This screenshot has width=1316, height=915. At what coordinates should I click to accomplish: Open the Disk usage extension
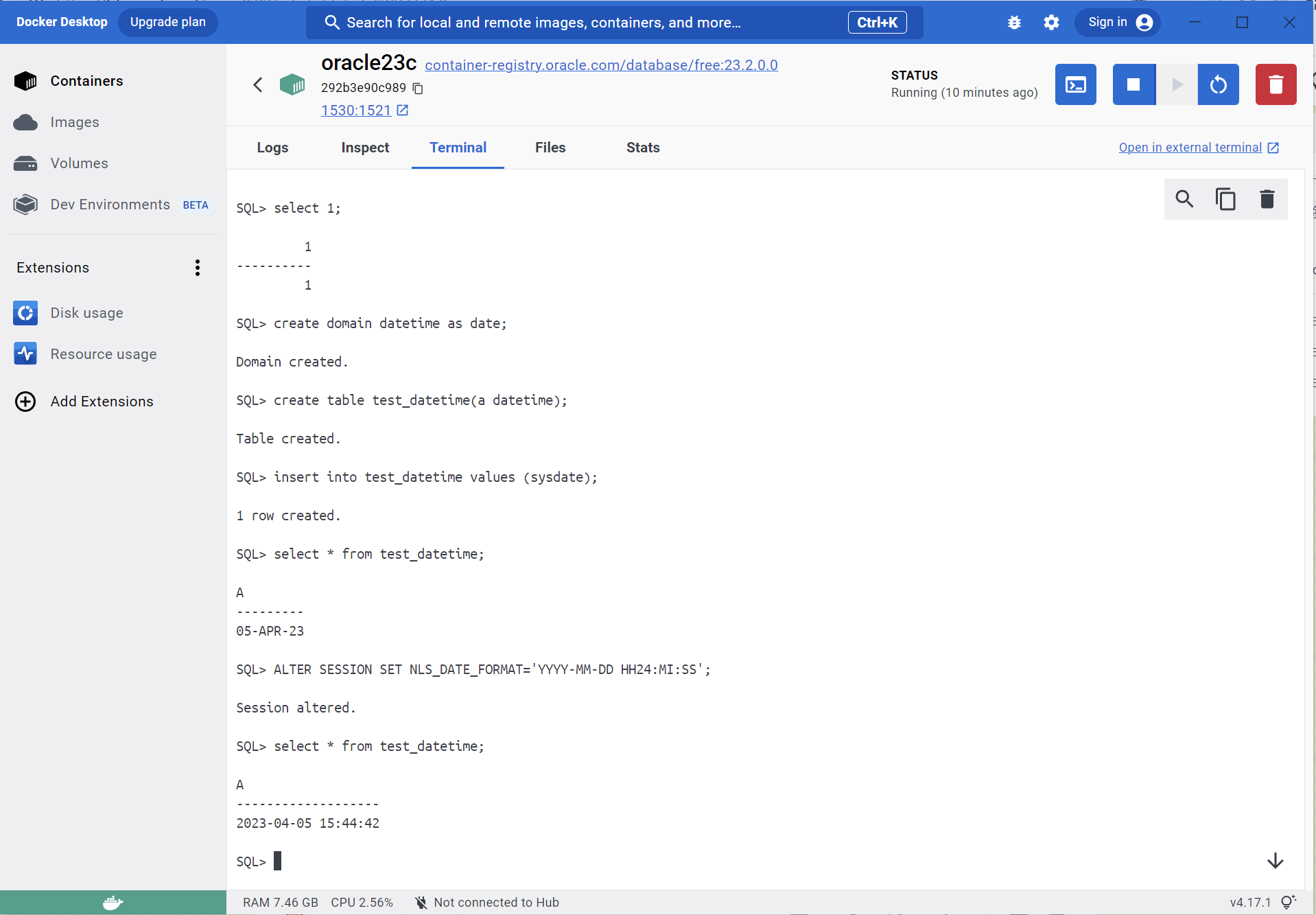coord(68,313)
